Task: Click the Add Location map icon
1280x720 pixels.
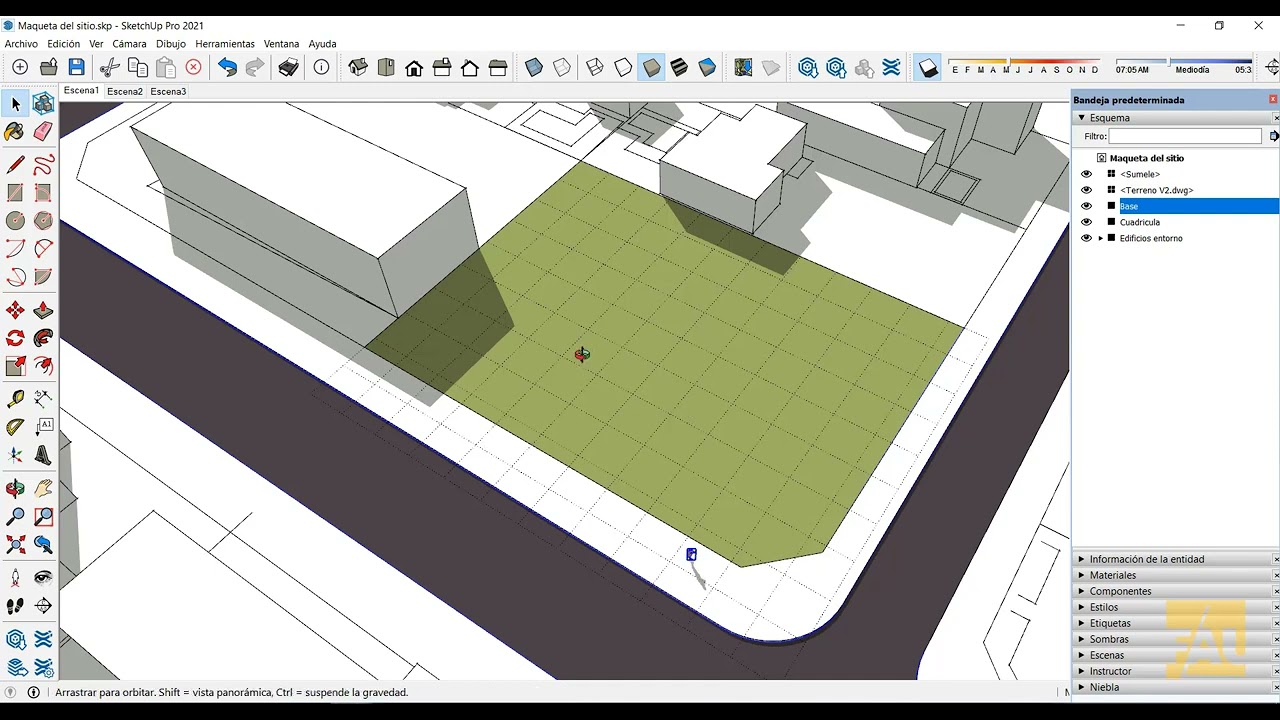Action: coord(743,68)
